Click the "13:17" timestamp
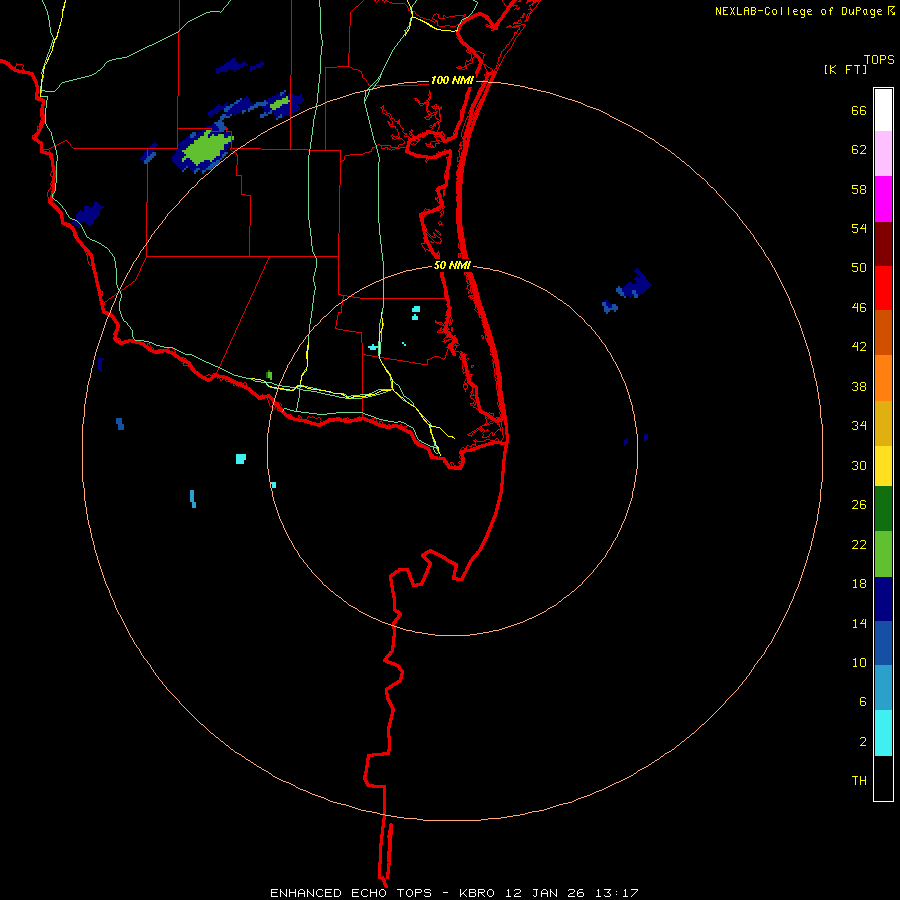Image resolution: width=900 pixels, height=900 pixels. pyautogui.click(x=615, y=893)
